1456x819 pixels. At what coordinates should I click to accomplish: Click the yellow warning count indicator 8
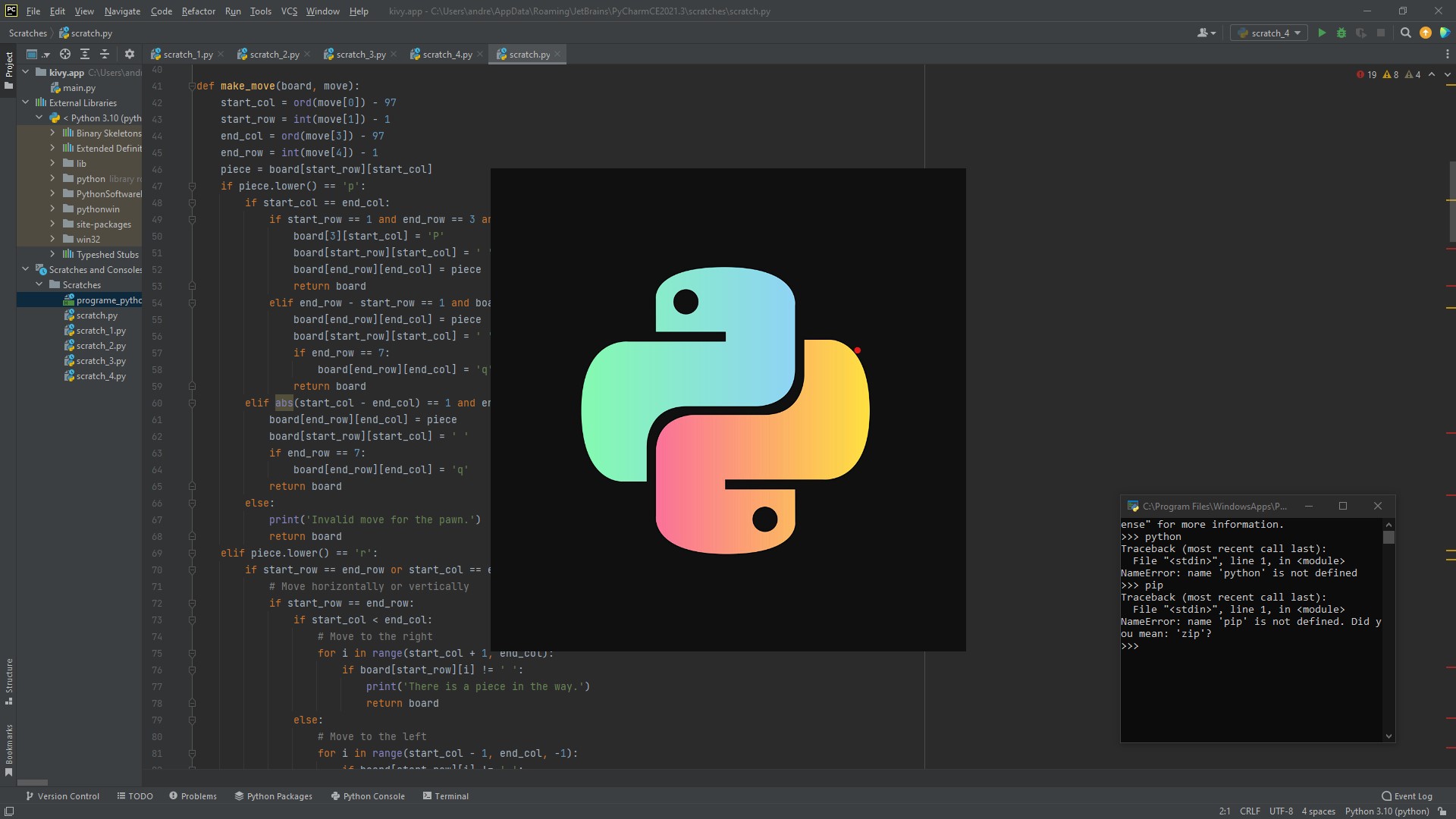click(x=1391, y=74)
